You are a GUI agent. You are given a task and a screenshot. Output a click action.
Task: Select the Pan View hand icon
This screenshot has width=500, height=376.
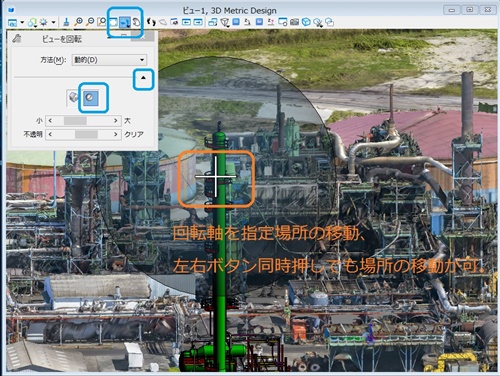coord(136,22)
